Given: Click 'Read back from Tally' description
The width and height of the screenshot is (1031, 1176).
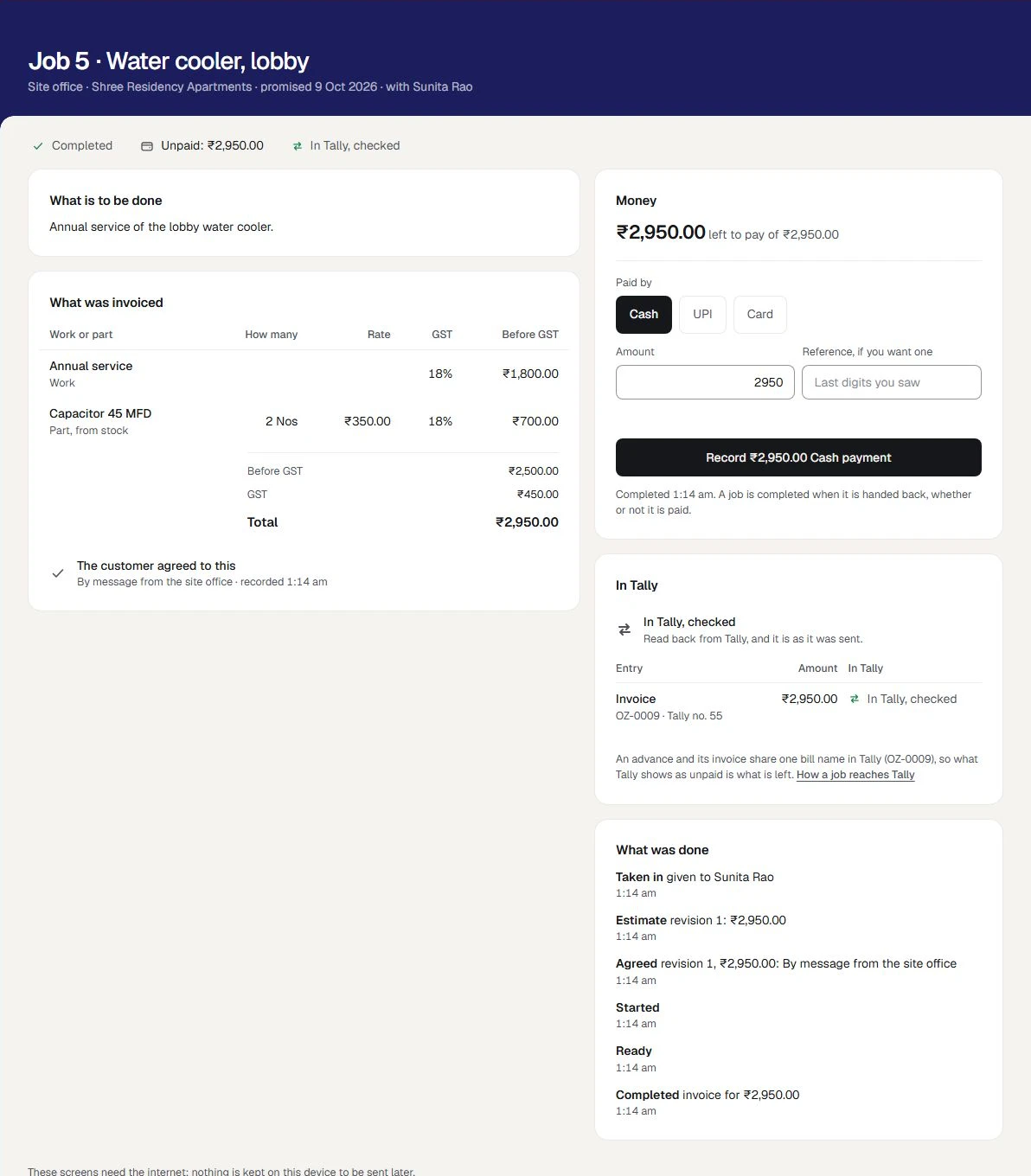Looking at the screenshot, I should (752, 639).
